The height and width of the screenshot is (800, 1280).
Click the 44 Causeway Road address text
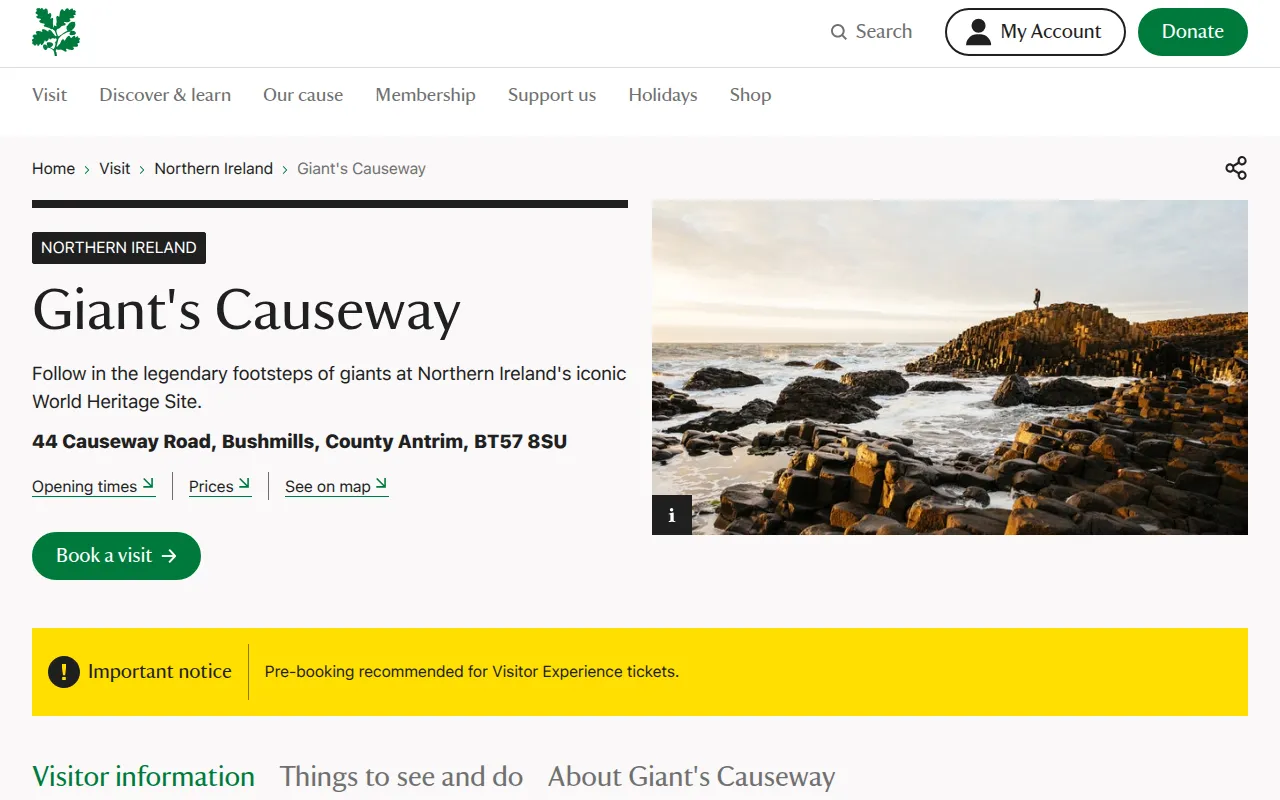click(x=300, y=441)
